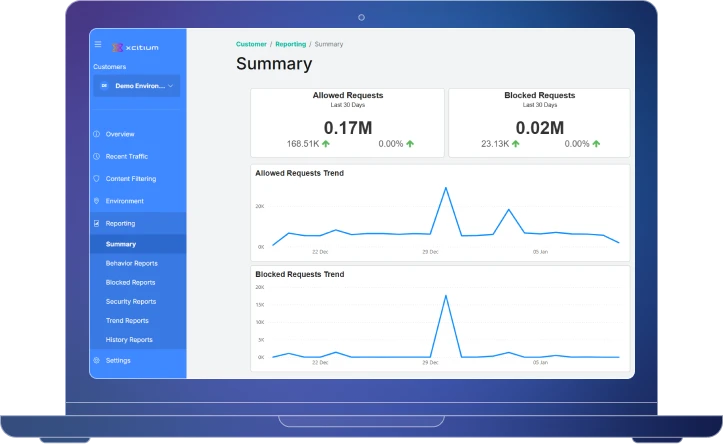The height and width of the screenshot is (444, 723).
Task: Open Behavior Reports
Action: coord(131,263)
